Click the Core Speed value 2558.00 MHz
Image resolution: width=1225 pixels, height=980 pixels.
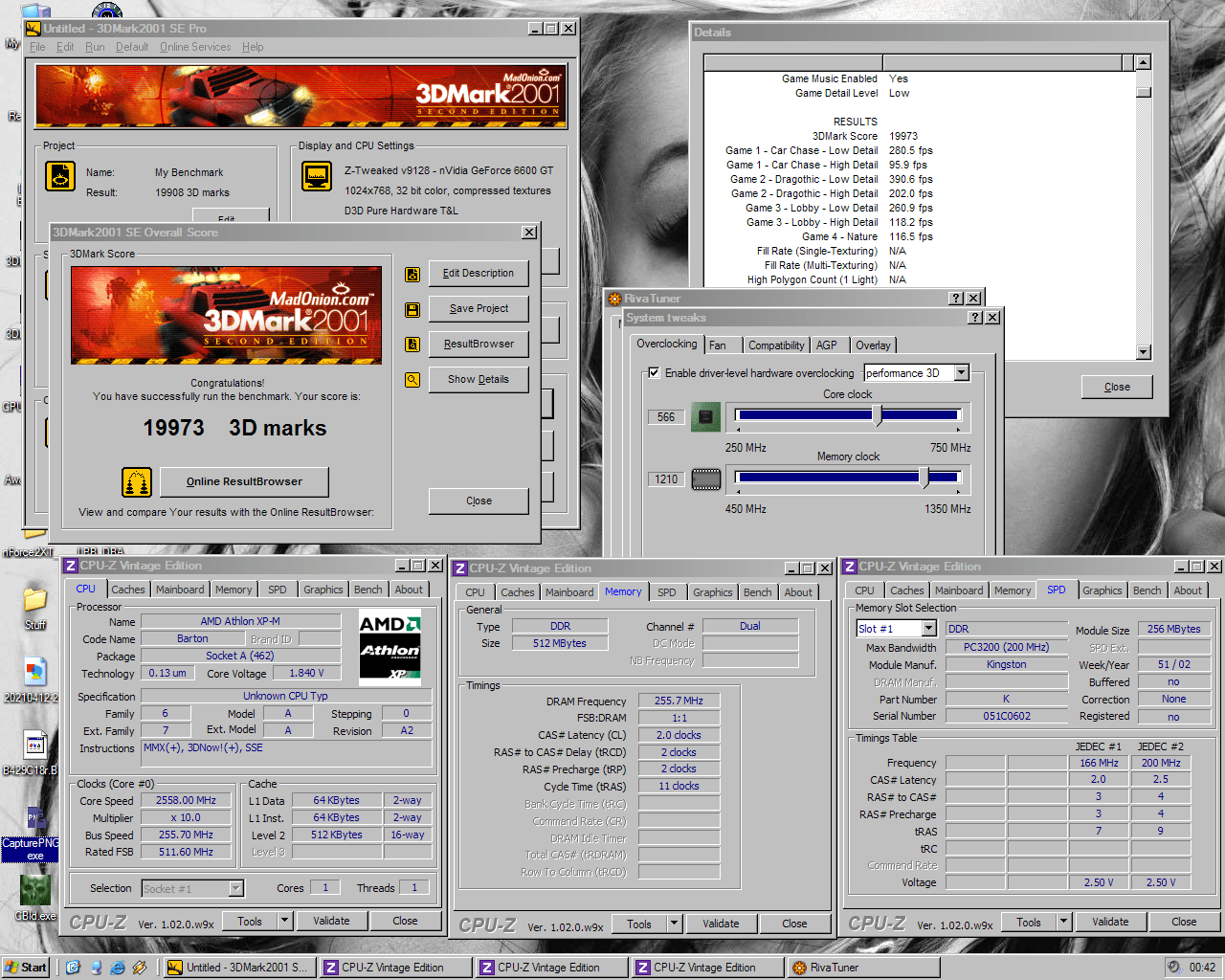[186, 800]
